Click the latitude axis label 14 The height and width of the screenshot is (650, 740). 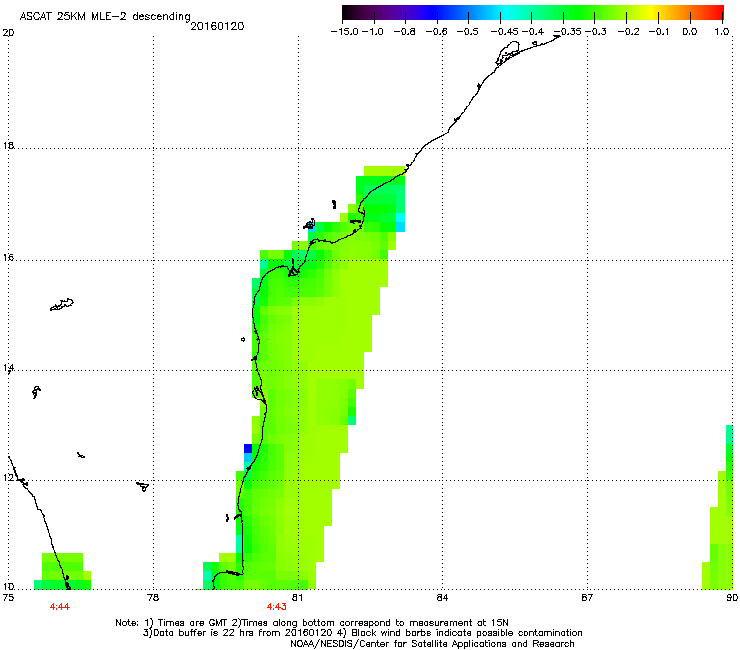click(x=8, y=368)
